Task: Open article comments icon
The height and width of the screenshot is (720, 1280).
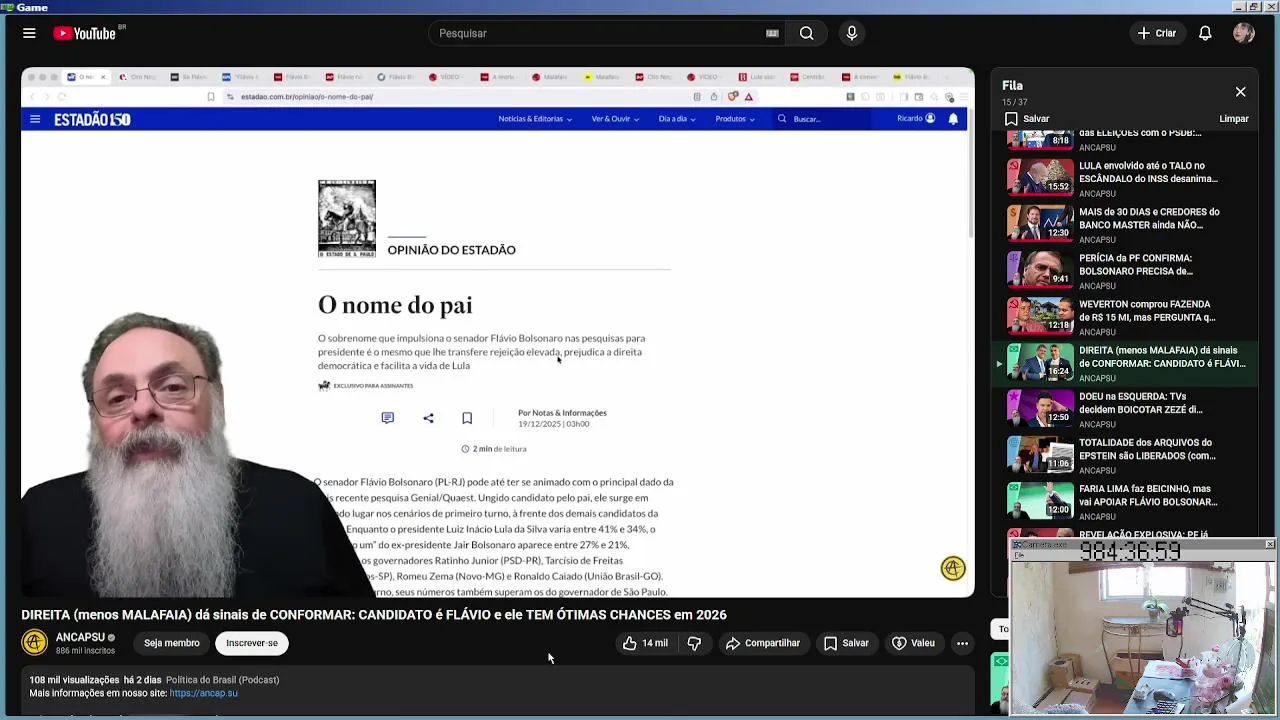Action: (388, 418)
